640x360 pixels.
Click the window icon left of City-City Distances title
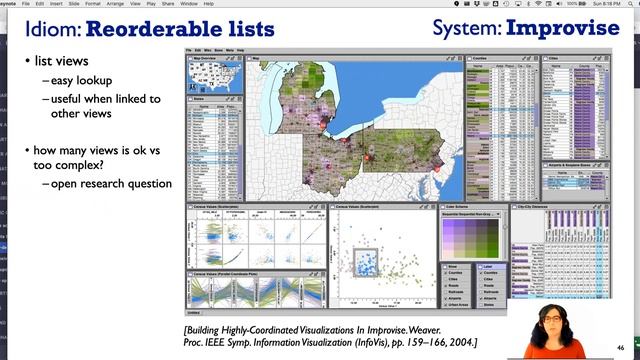click(x=514, y=207)
